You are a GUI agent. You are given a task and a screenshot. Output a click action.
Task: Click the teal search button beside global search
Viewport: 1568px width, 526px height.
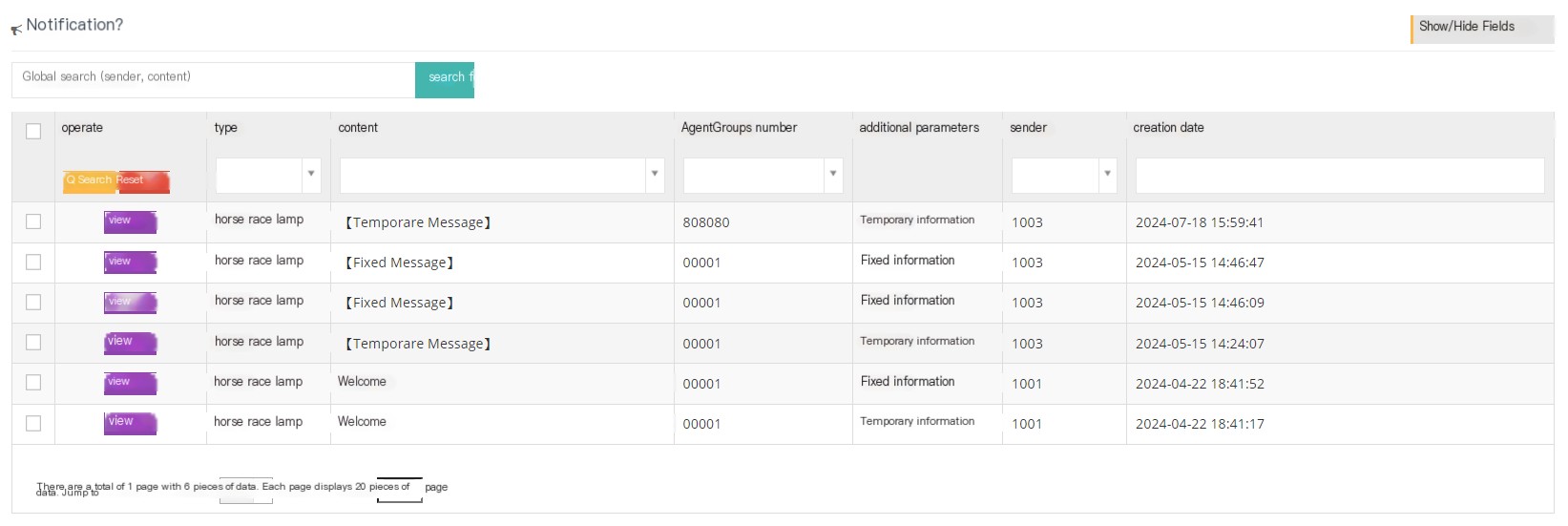pyautogui.click(x=445, y=79)
